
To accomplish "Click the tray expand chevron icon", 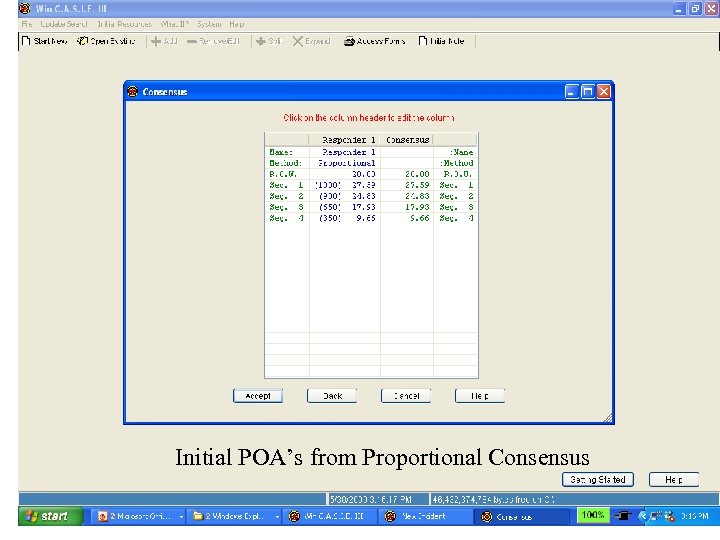I will [642, 516].
